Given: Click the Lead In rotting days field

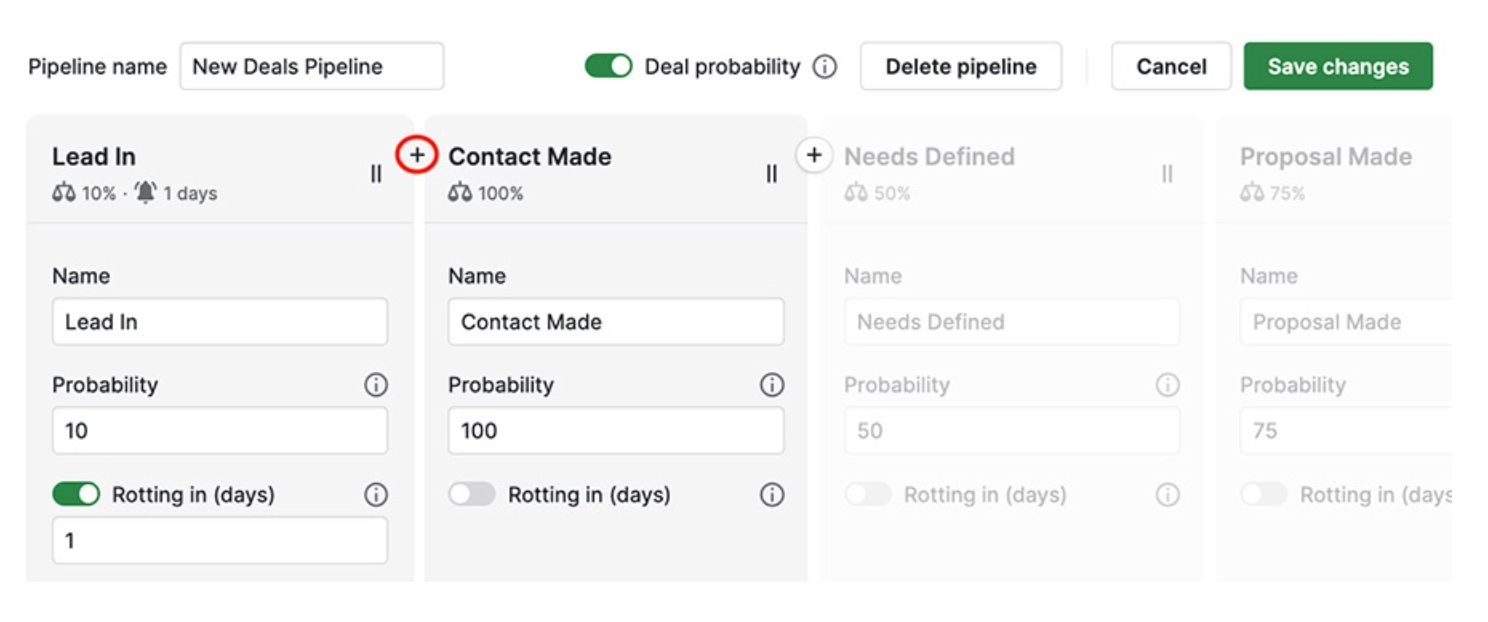Looking at the screenshot, I should pyautogui.click(x=219, y=541).
